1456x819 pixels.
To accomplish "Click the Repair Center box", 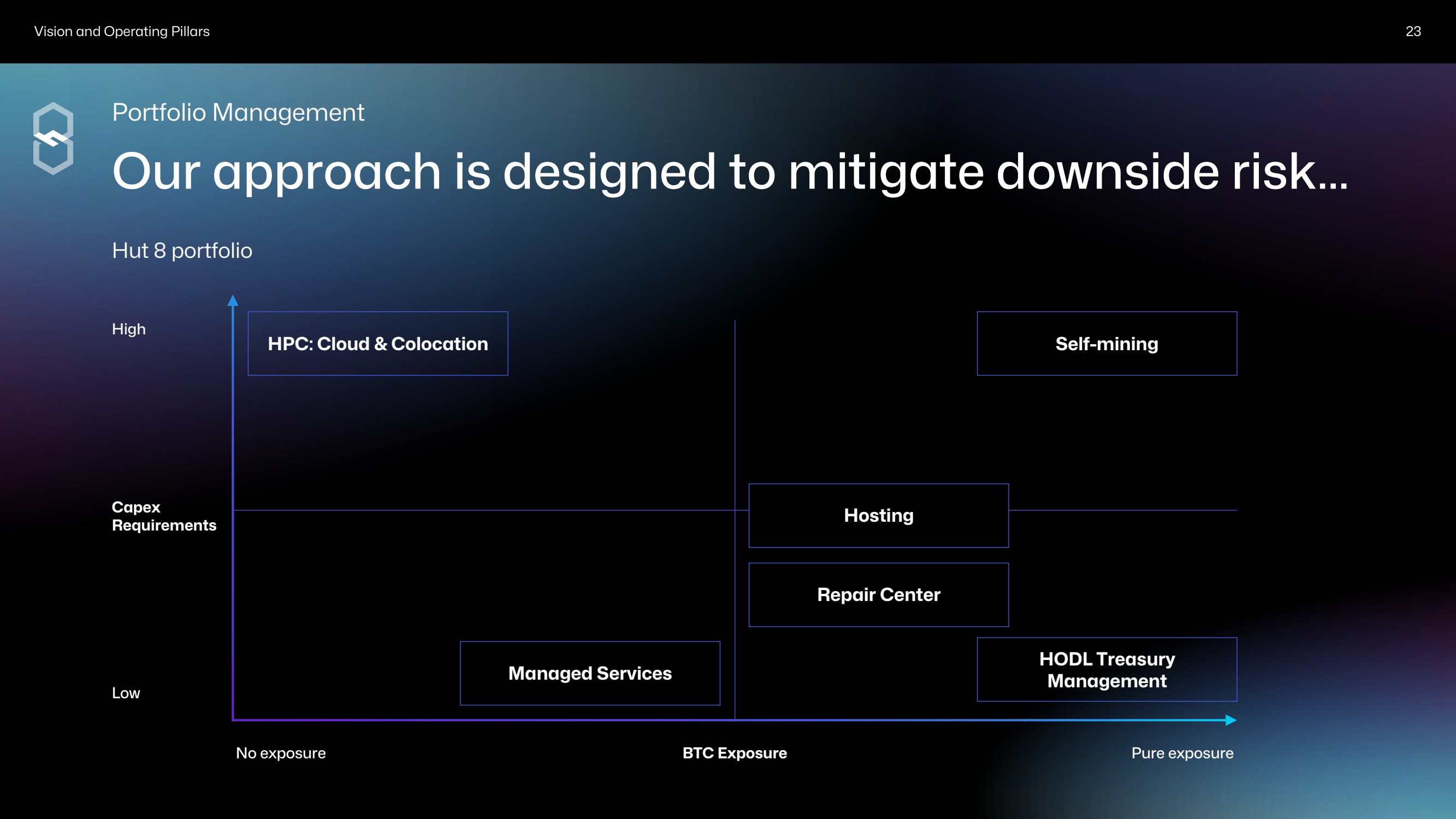I will click(878, 594).
